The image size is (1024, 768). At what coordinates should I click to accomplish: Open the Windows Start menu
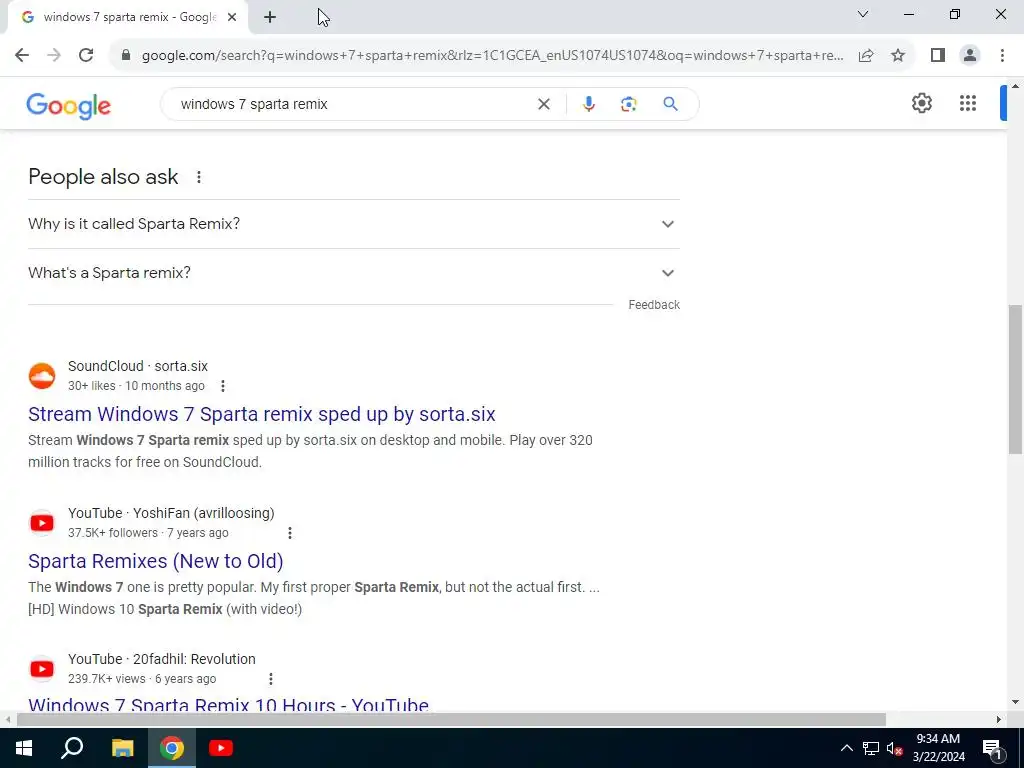point(24,748)
